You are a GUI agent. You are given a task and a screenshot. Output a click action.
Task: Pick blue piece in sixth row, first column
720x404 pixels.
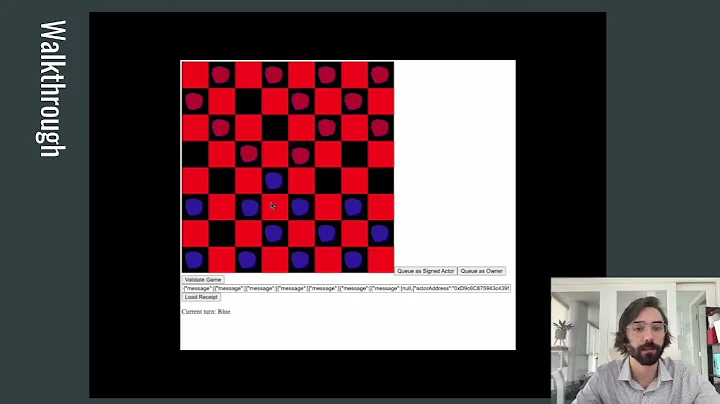pyautogui.click(x=194, y=207)
